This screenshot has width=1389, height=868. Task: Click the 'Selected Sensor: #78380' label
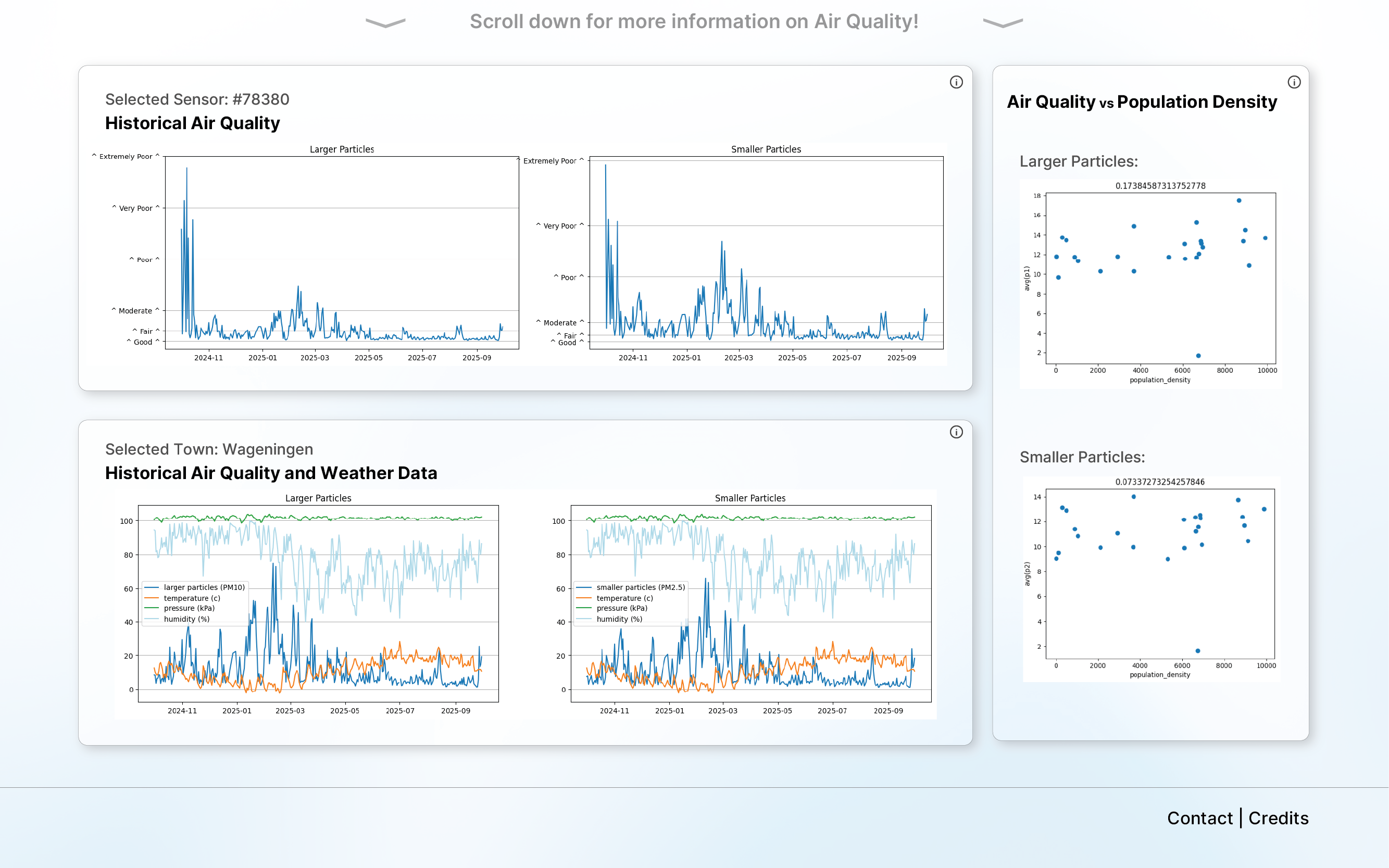coord(197,99)
